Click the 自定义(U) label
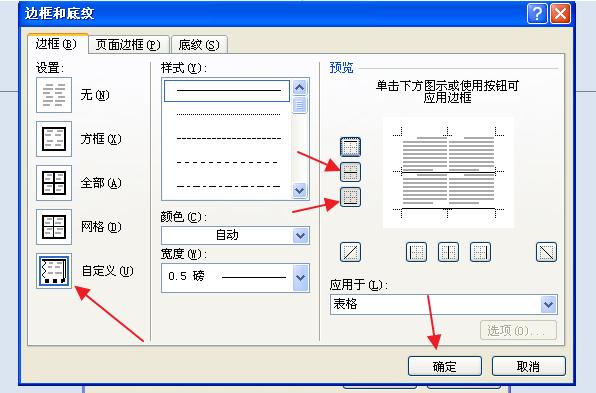The height and width of the screenshot is (393, 596). pyautogui.click(x=107, y=271)
